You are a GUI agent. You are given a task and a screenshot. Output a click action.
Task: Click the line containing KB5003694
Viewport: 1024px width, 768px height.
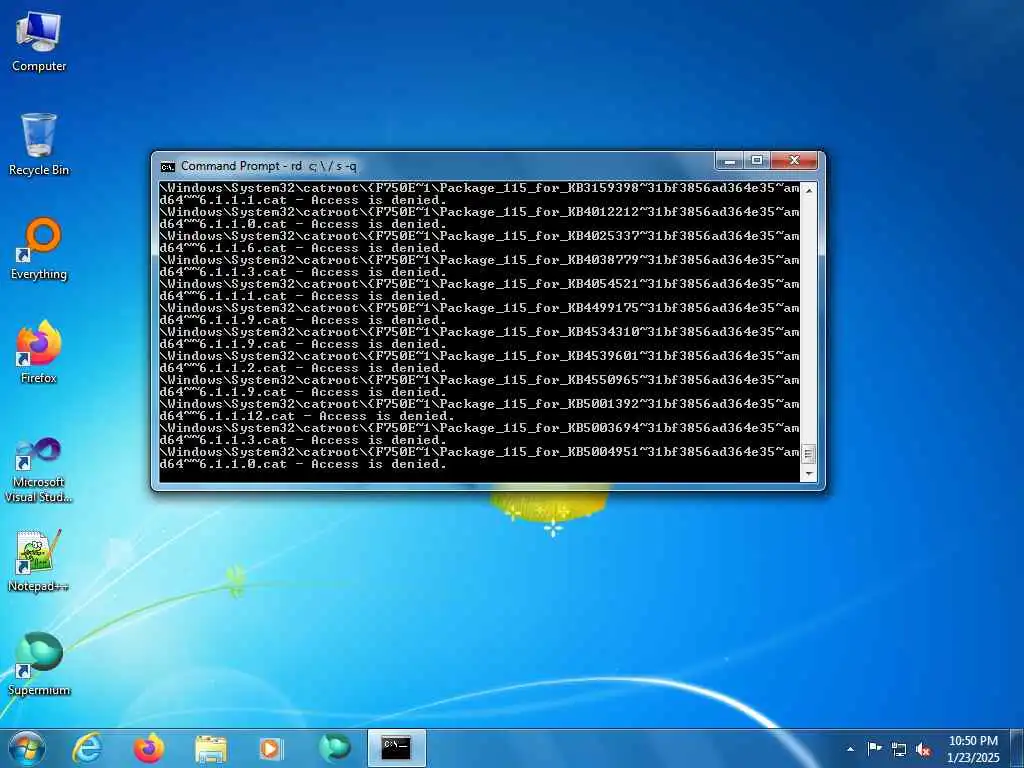(479, 428)
